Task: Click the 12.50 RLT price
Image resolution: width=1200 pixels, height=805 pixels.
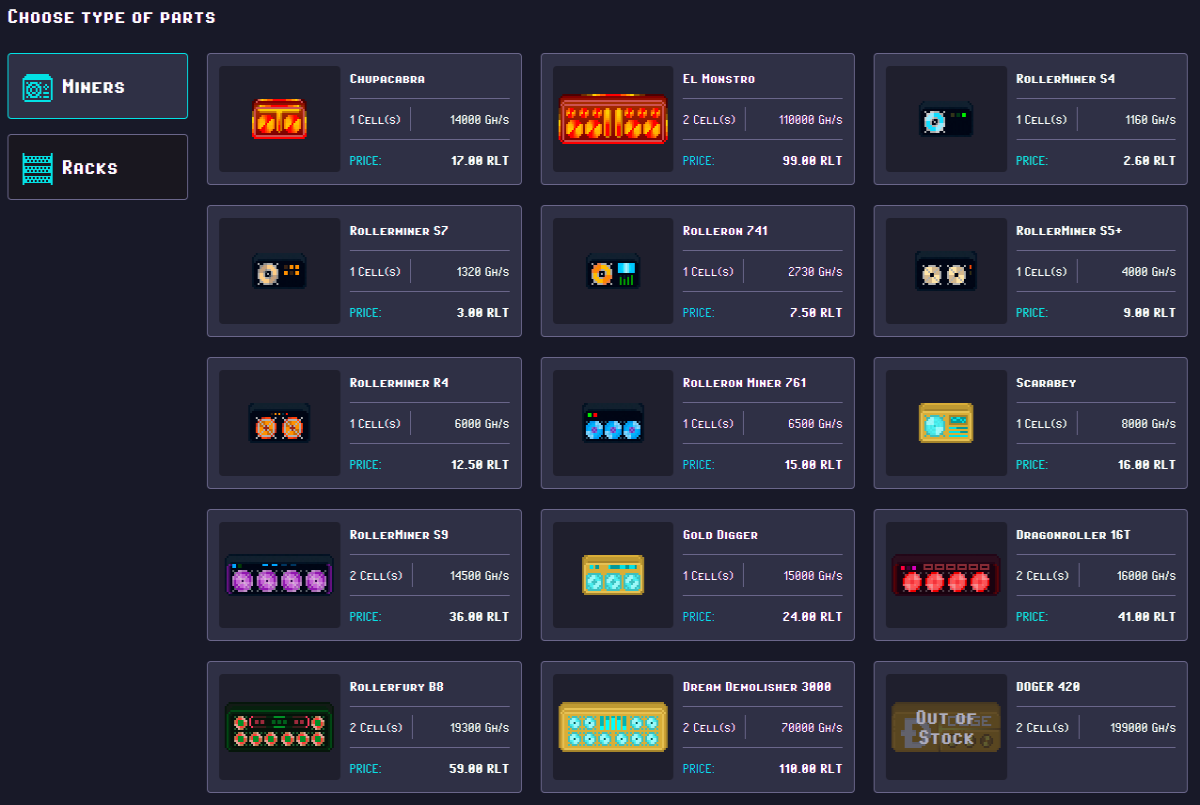Action: tap(480, 465)
